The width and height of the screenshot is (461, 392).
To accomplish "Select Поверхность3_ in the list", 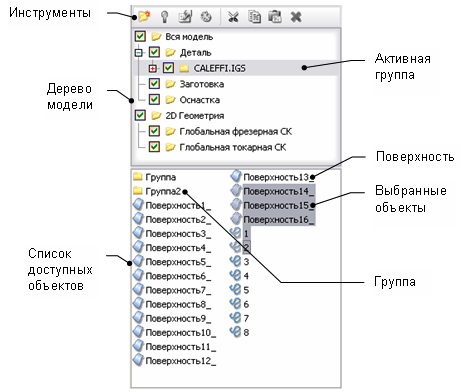I will pyautogui.click(x=178, y=234).
